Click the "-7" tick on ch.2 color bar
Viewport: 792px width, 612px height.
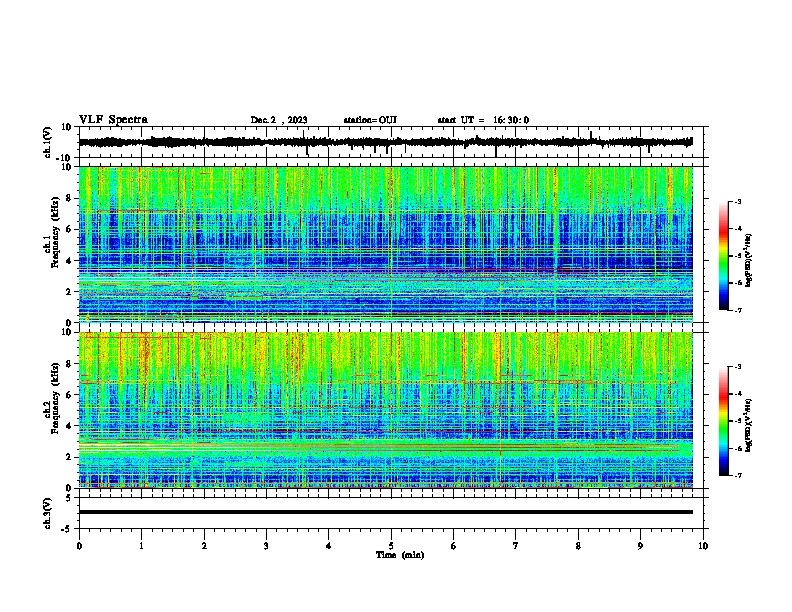point(738,475)
